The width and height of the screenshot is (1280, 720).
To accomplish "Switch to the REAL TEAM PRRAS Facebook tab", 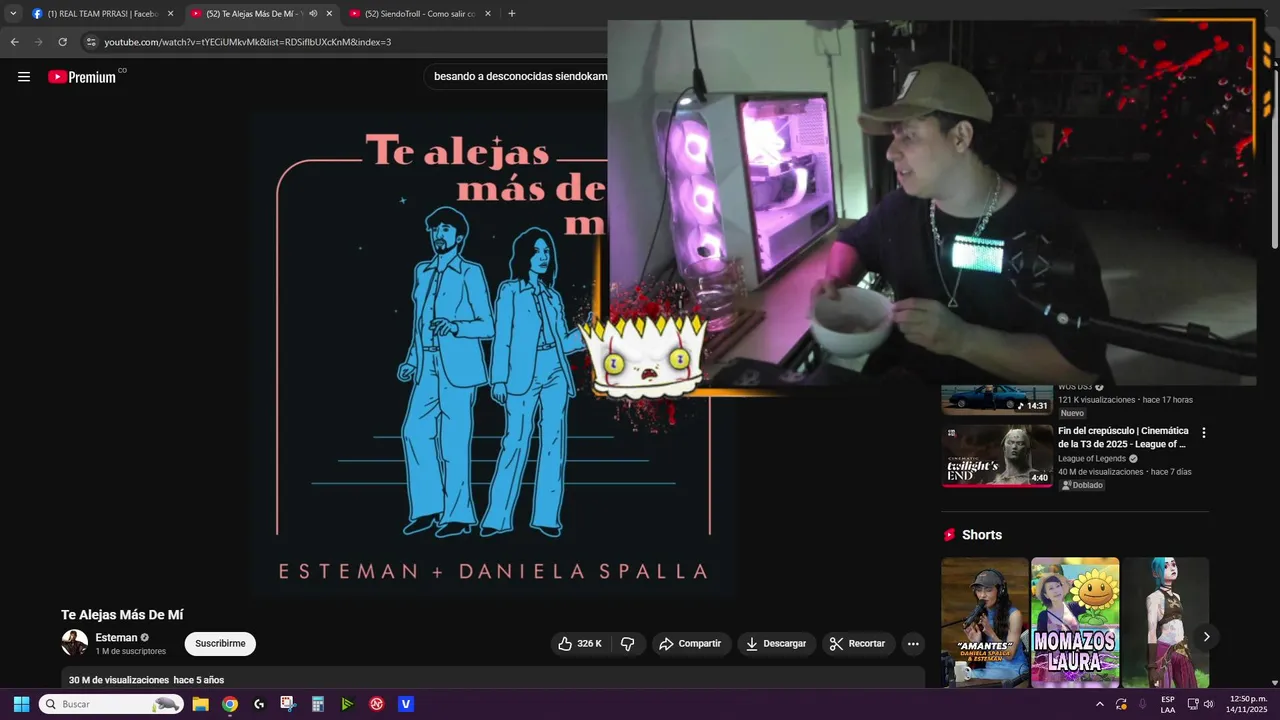I will pos(103,14).
